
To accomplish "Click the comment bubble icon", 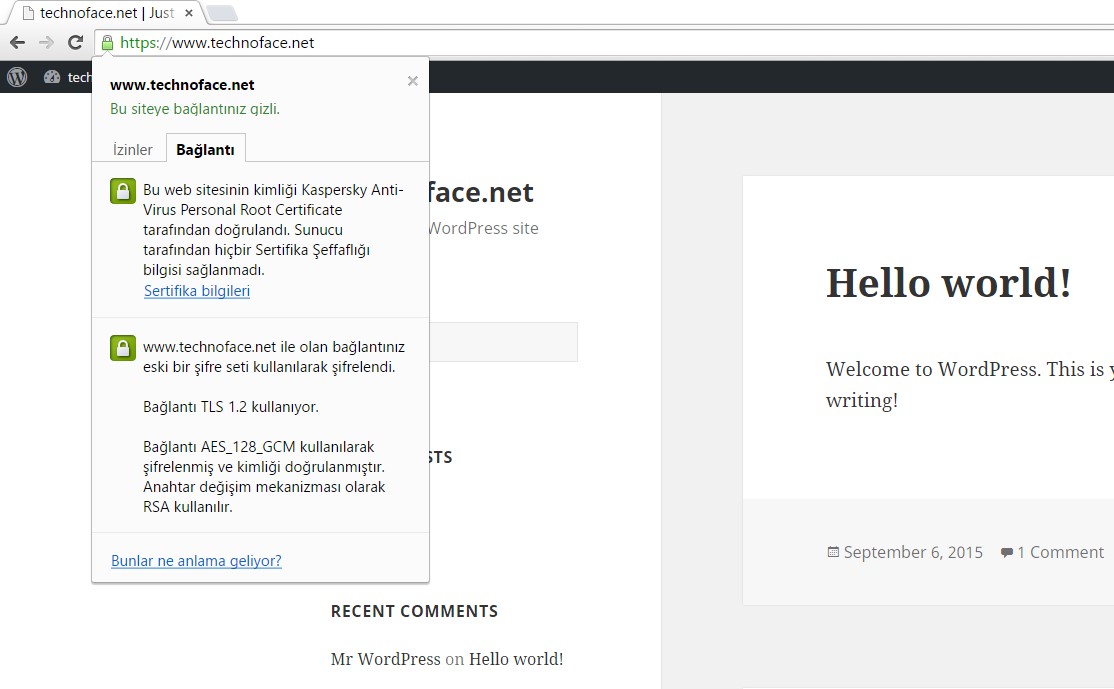I will [1007, 553].
